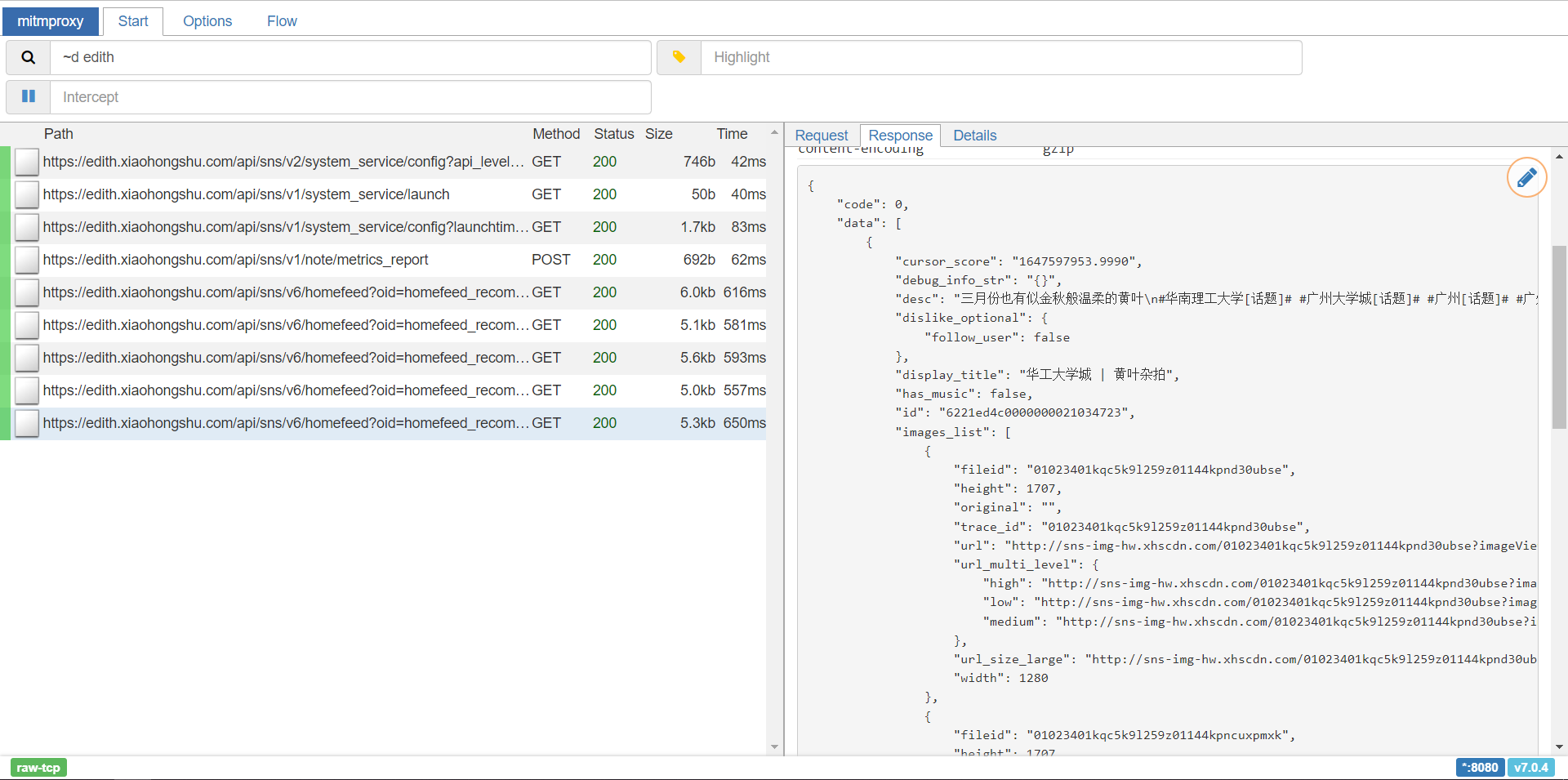Click the mitmproxy home button

pyautogui.click(x=51, y=20)
